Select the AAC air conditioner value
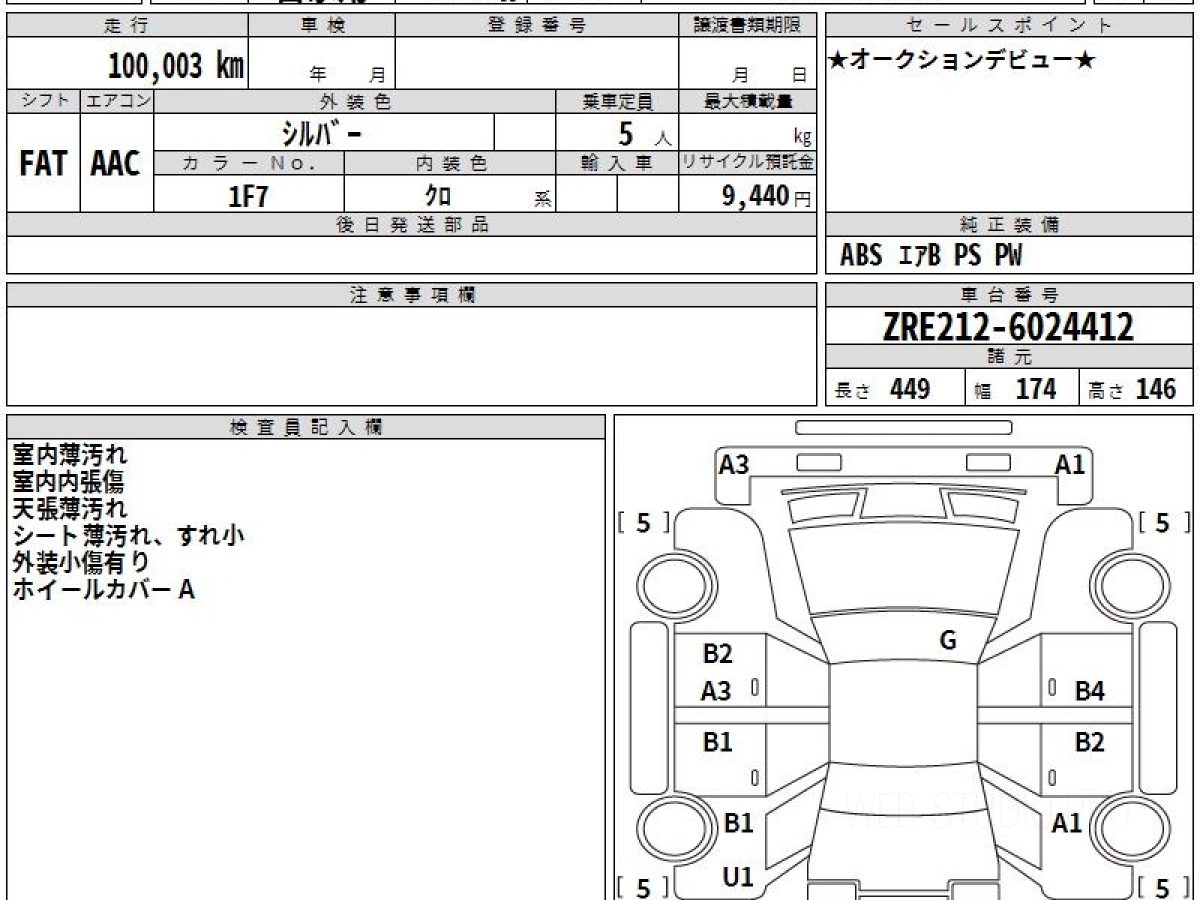This screenshot has height=900, width=1200. point(116,164)
